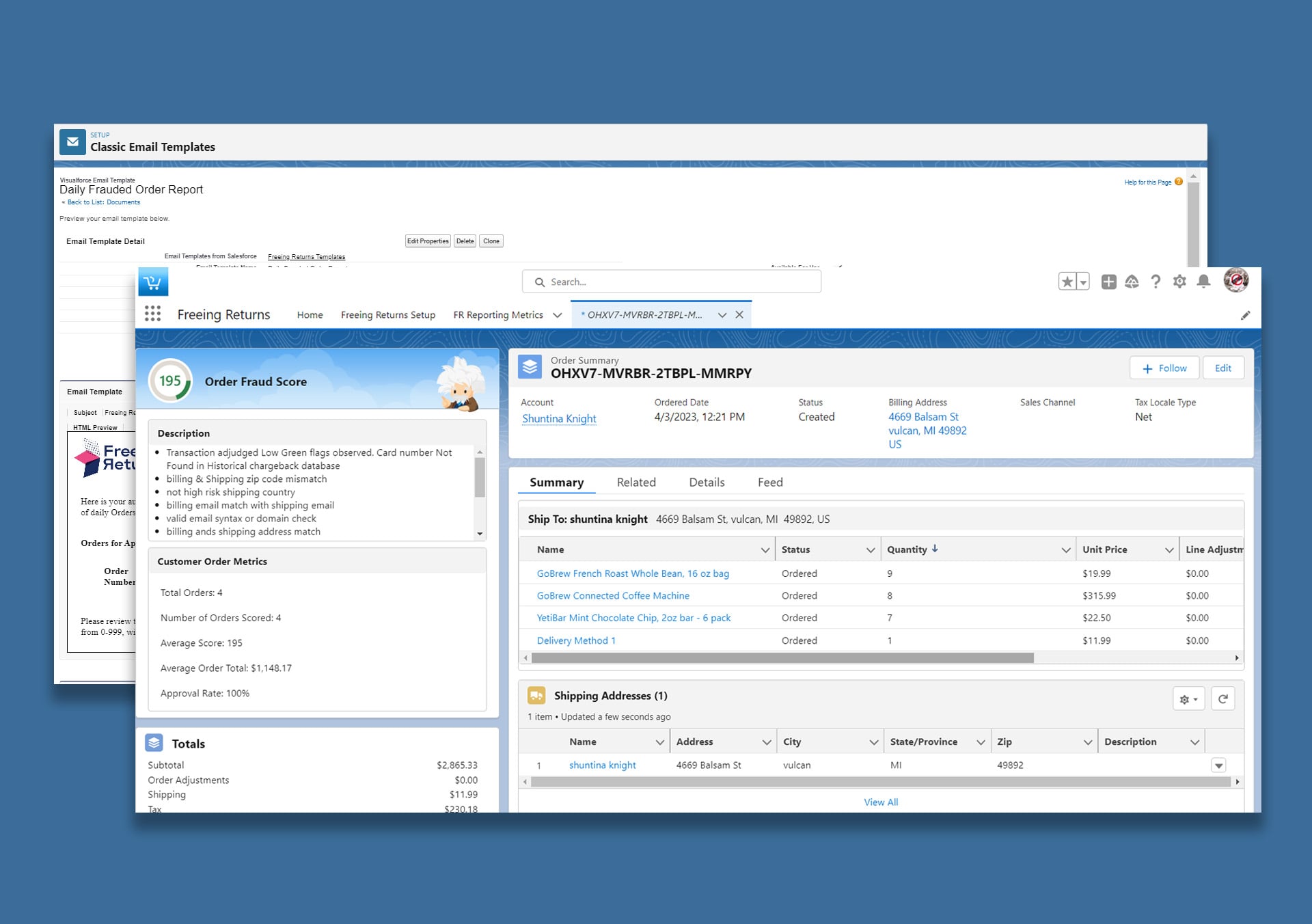Open the Zip column dropdown
This screenshot has width=1312, height=924.
point(1088,742)
